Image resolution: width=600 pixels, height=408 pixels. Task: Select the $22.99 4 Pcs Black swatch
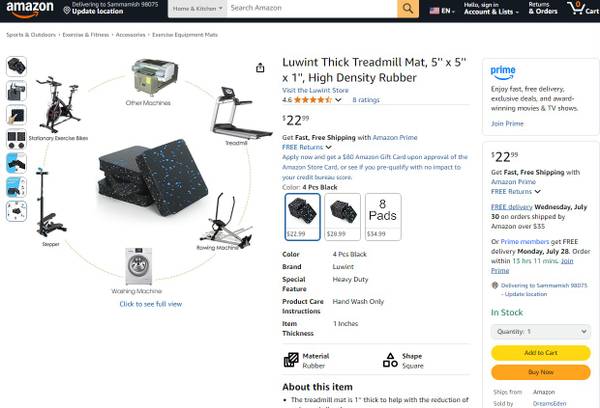point(302,217)
